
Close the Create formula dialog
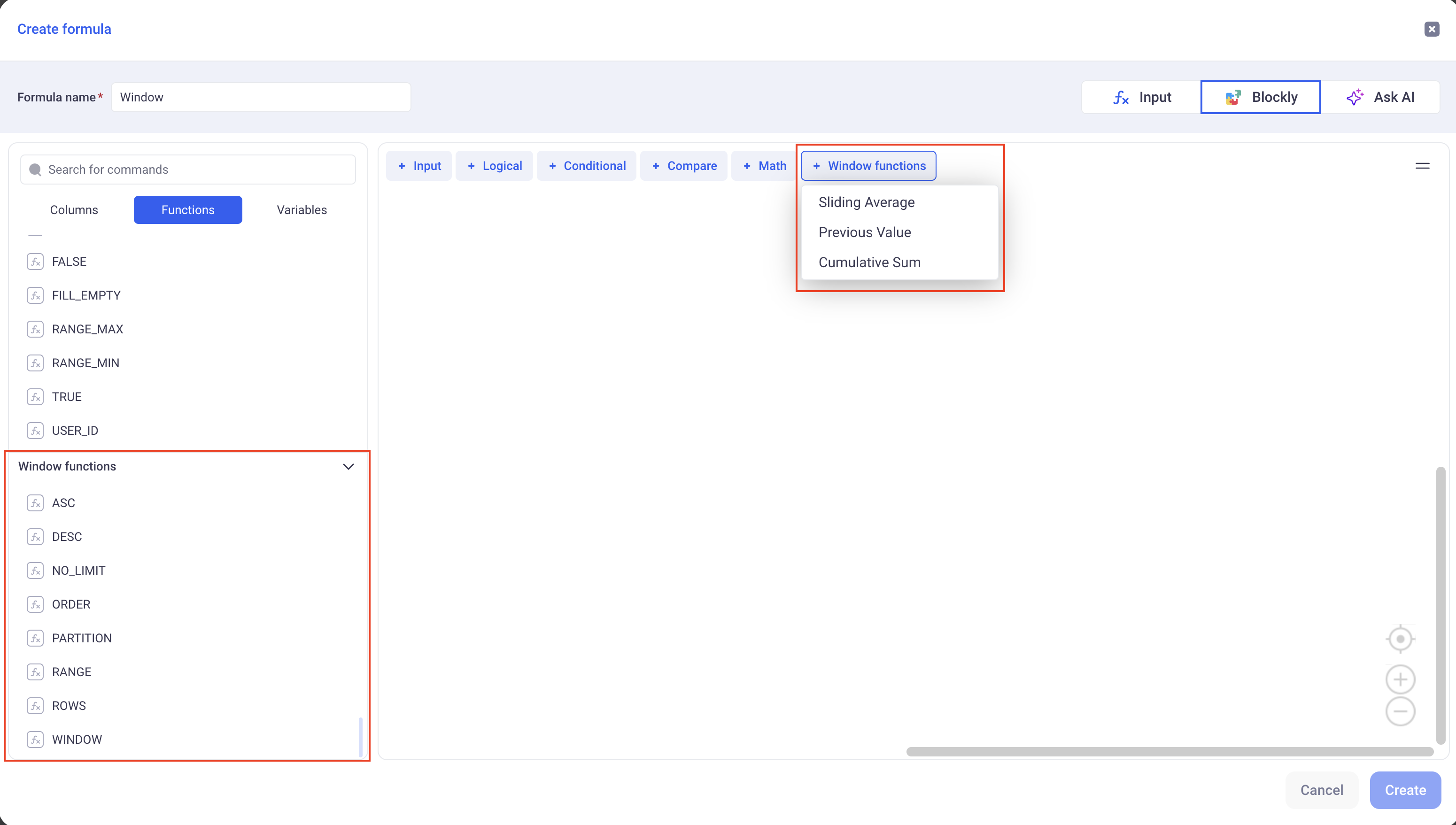[x=1432, y=29]
